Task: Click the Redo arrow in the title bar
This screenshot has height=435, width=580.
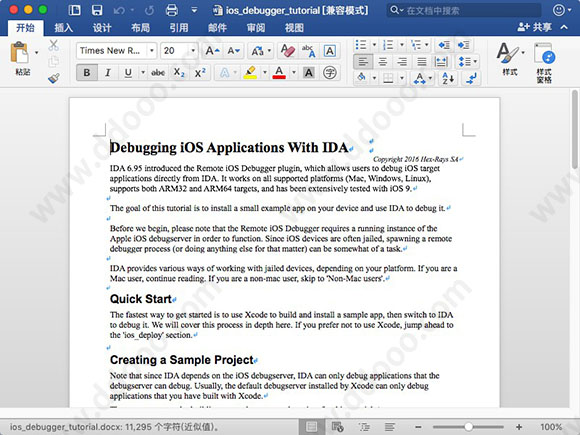Action: tap(149, 10)
